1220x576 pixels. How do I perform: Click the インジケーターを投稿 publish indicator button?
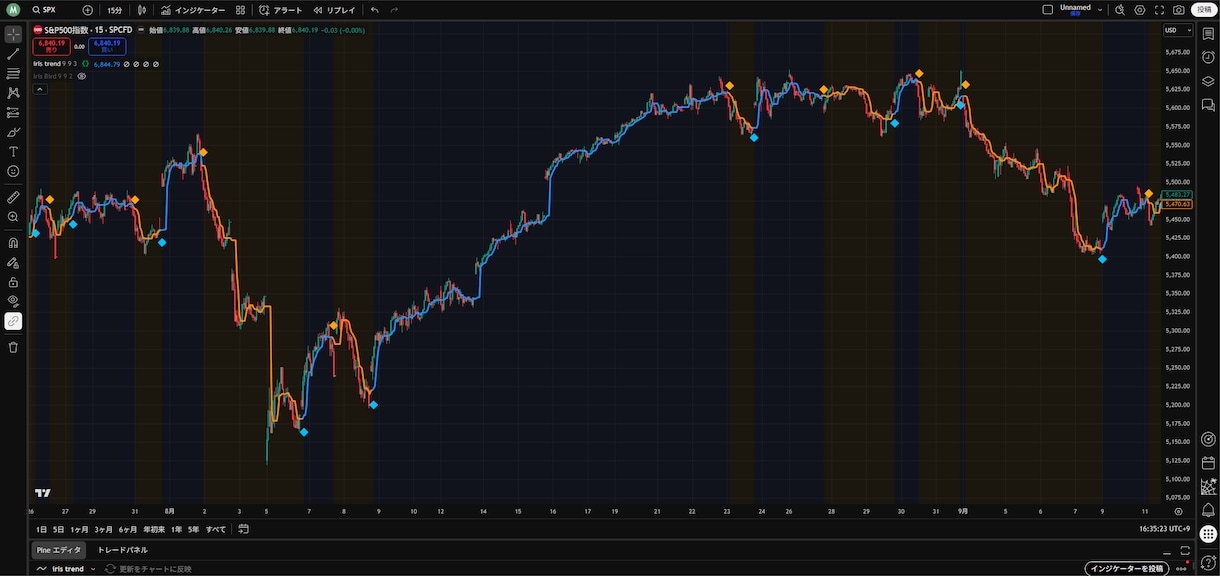pyautogui.click(x=1126, y=569)
